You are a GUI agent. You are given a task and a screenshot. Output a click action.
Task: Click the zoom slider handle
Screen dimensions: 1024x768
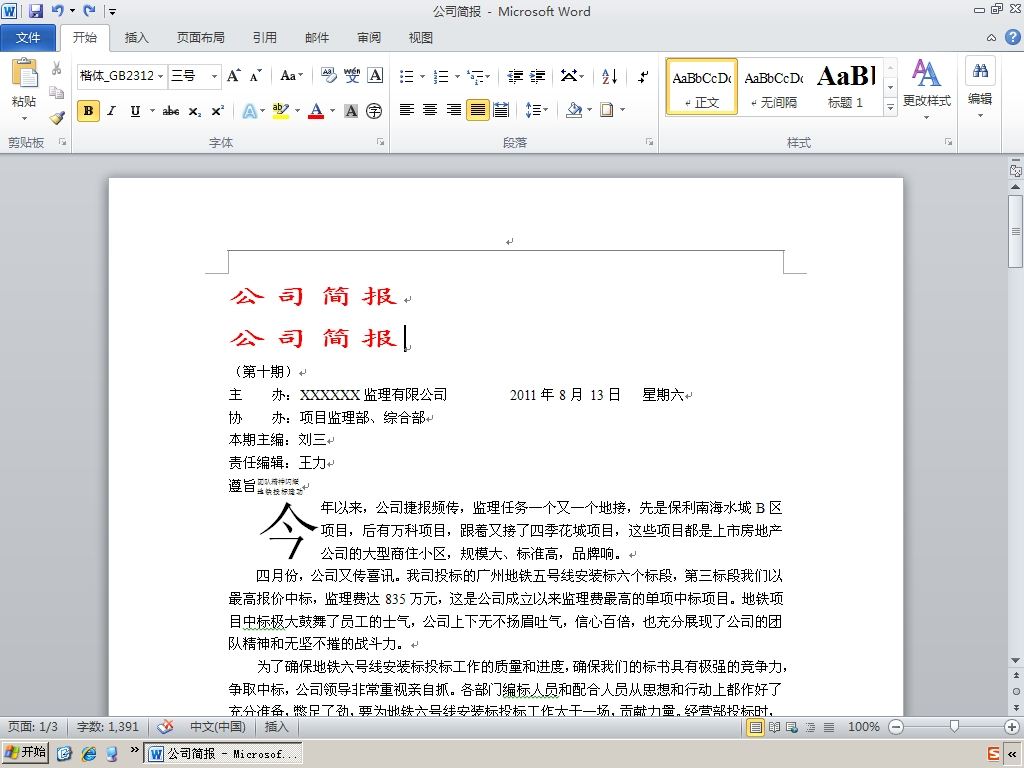954,726
